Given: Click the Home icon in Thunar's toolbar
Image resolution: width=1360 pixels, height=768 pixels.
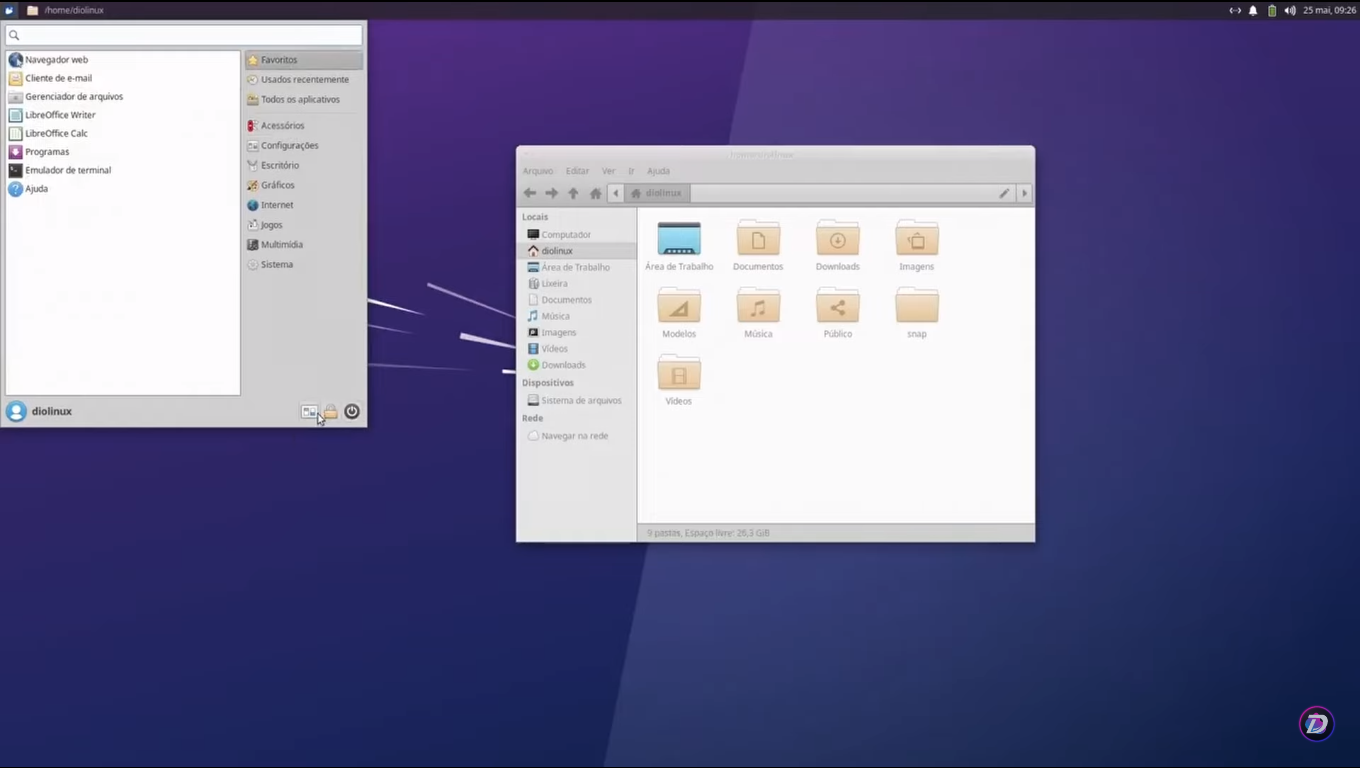Looking at the screenshot, I should pyautogui.click(x=595, y=193).
